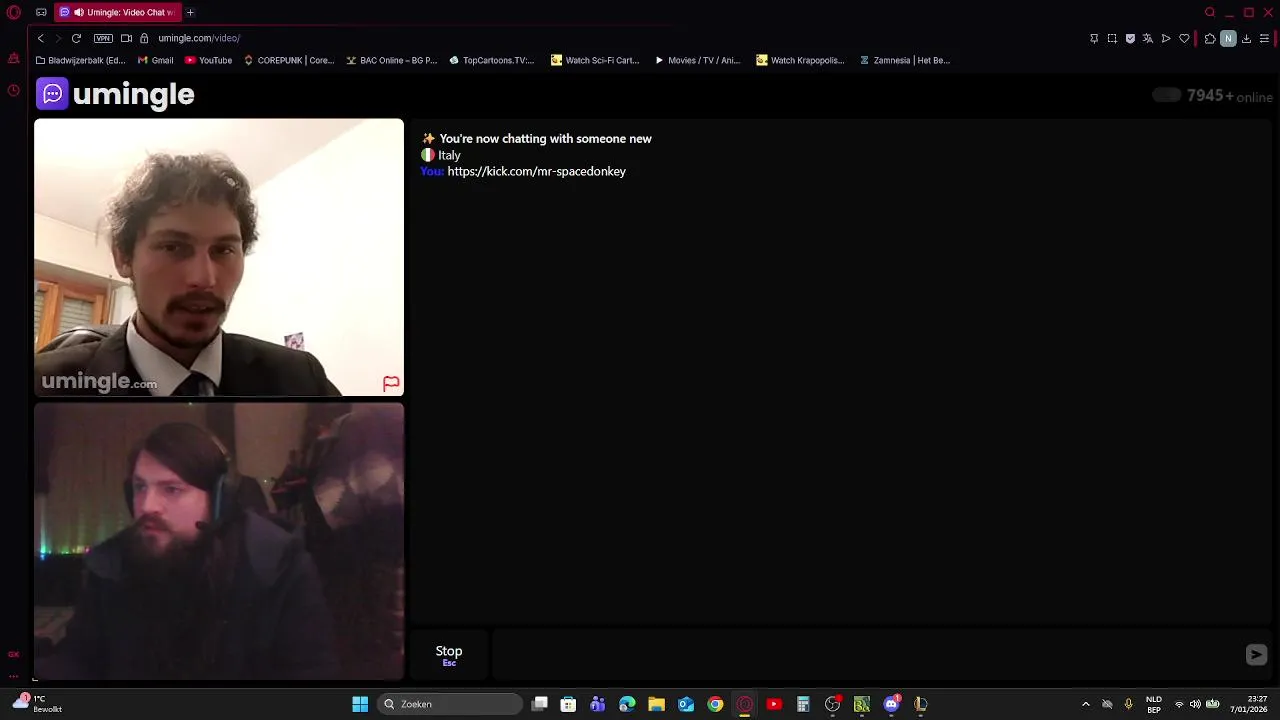
Task: Open the sidebar history clock icon
Action: [14, 90]
